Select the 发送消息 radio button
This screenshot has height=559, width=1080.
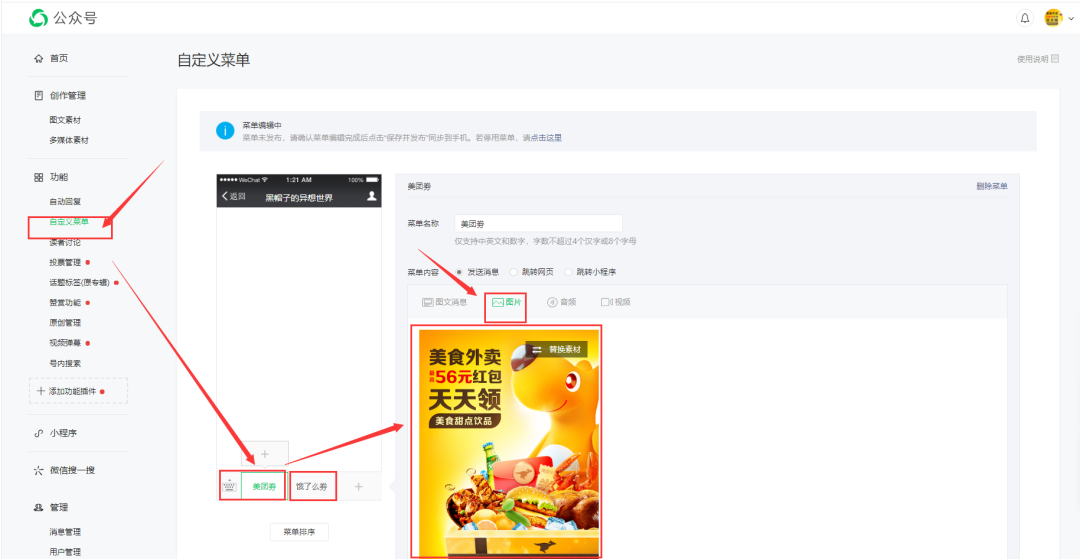pyautogui.click(x=459, y=272)
